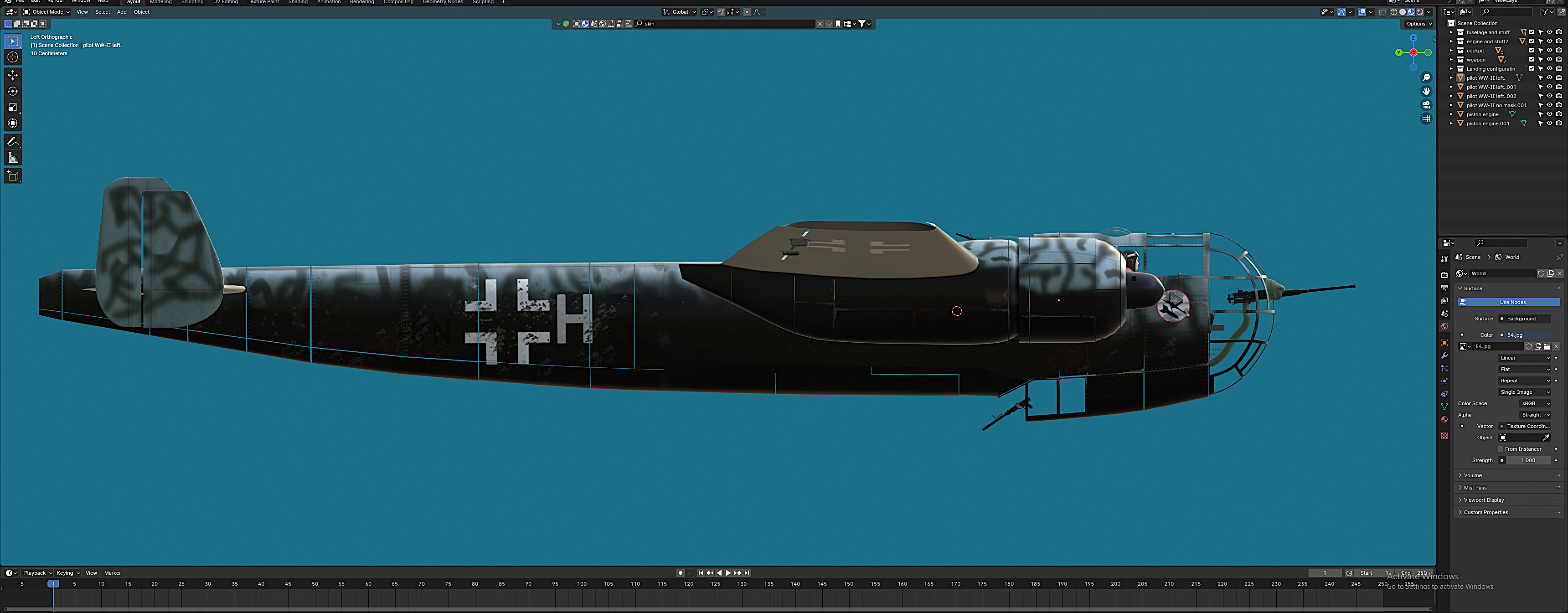
Task: Switch perspective/orthographic grid icon
Action: click(x=1426, y=118)
